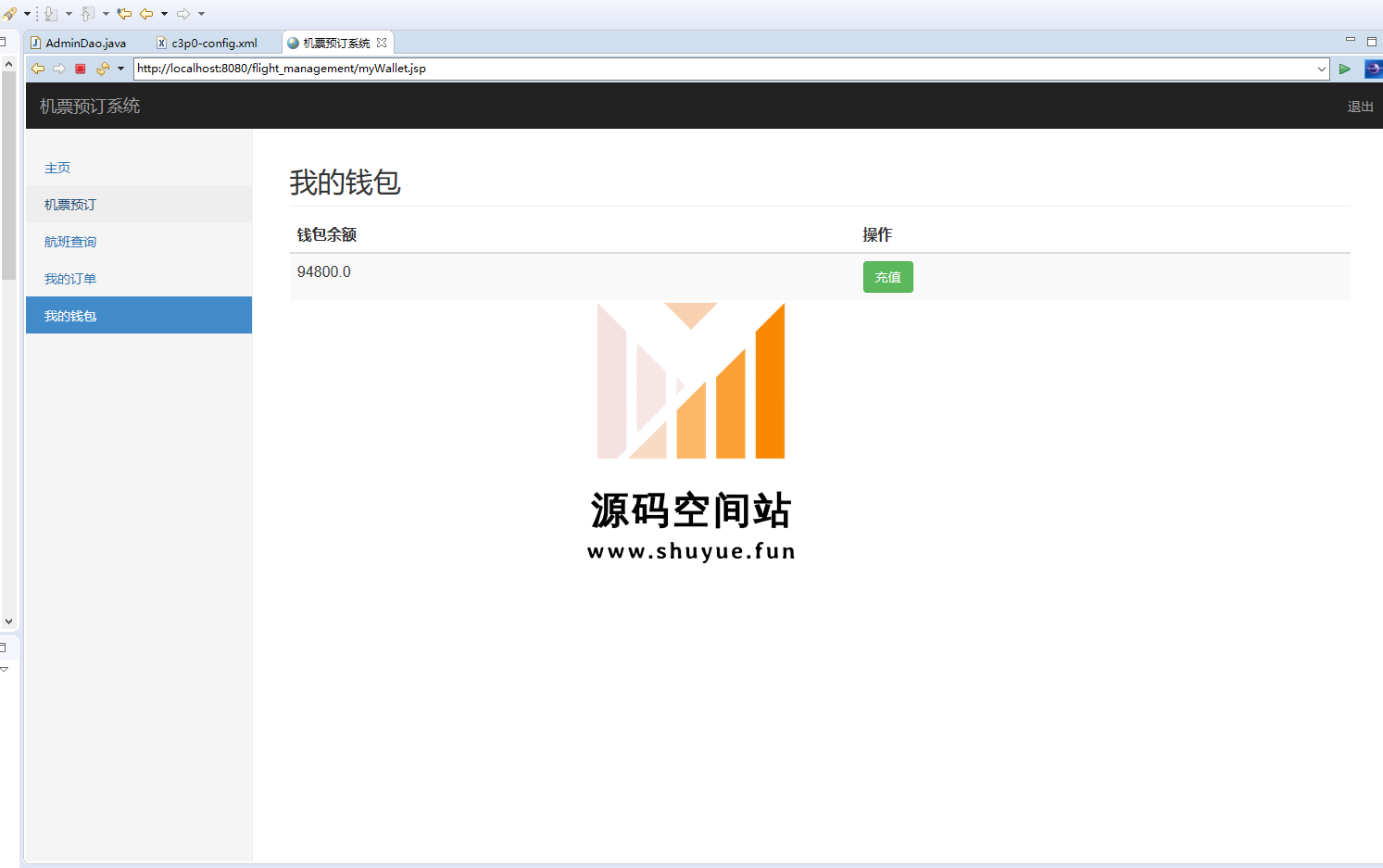Open the Back history dropdown in toolbar
The width and height of the screenshot is (1383, 868).
[164, 14]
